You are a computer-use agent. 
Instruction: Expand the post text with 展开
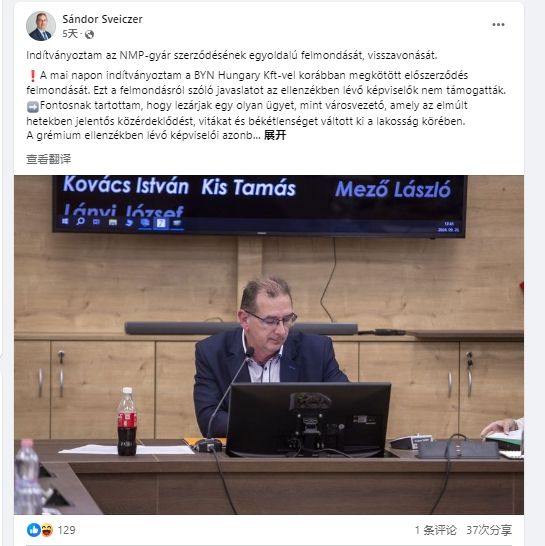click(x=275, y=135)
